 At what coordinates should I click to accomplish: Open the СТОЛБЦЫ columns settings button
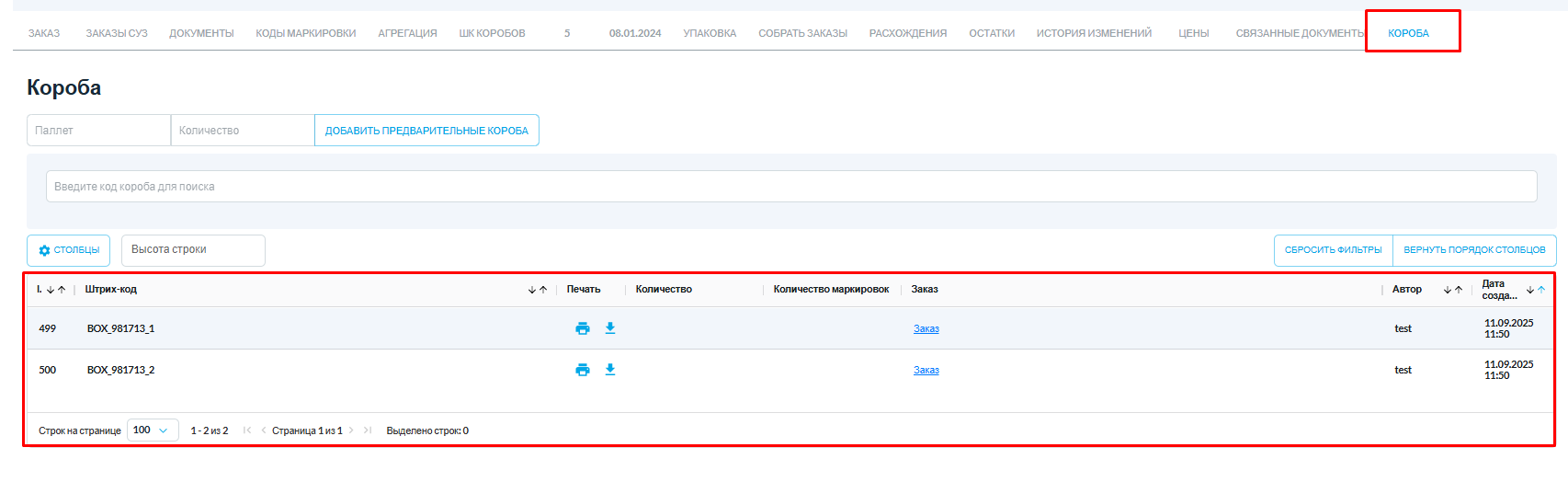point(69,250)
